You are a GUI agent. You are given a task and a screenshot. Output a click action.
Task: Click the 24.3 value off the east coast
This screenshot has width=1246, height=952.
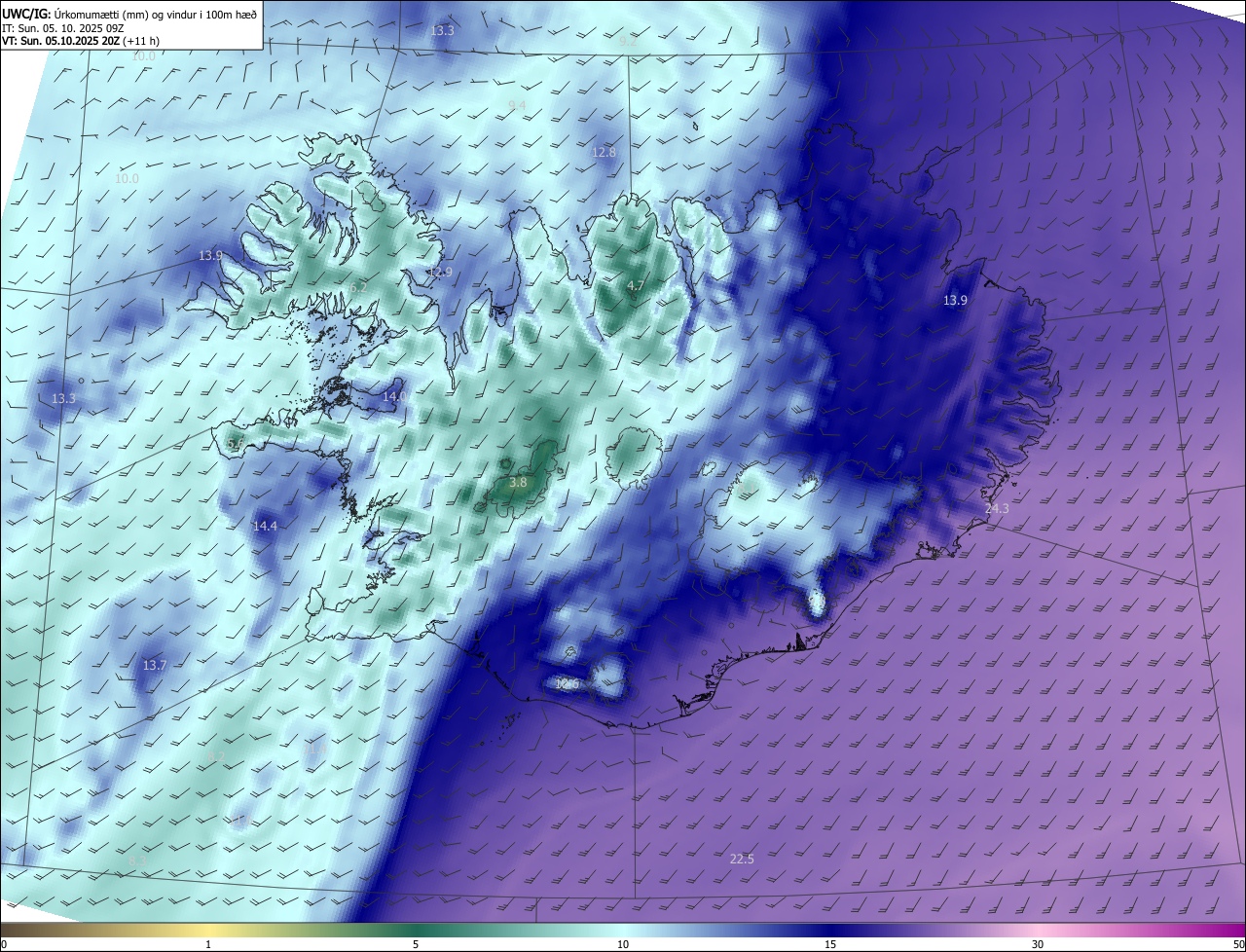click(997, 509)
